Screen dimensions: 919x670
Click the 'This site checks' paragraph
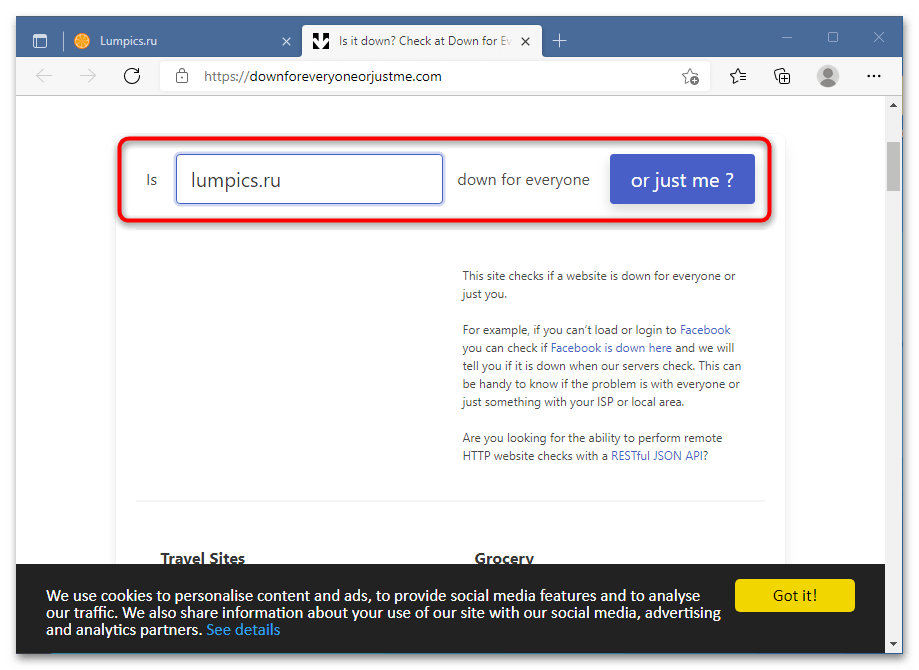coord(599,285)
